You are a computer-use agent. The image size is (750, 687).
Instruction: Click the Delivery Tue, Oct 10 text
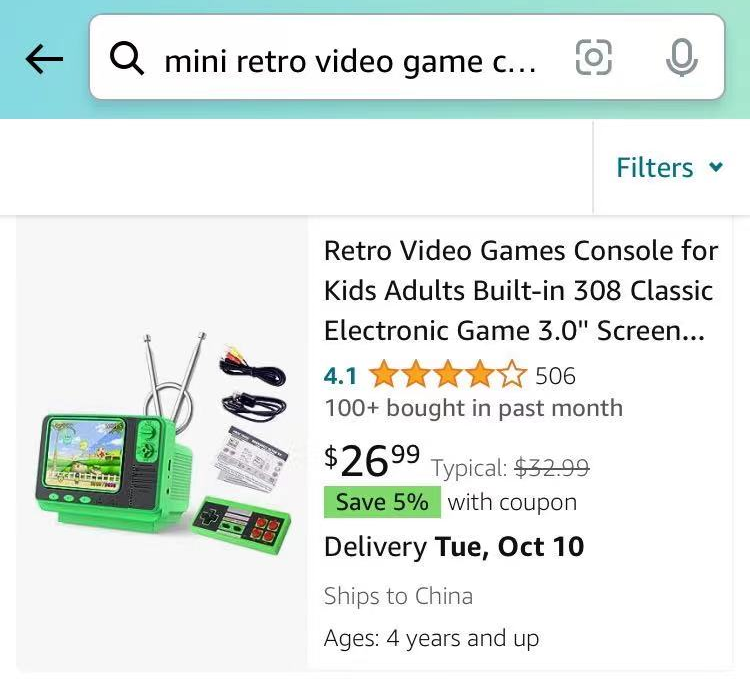[x=454, y=547]
